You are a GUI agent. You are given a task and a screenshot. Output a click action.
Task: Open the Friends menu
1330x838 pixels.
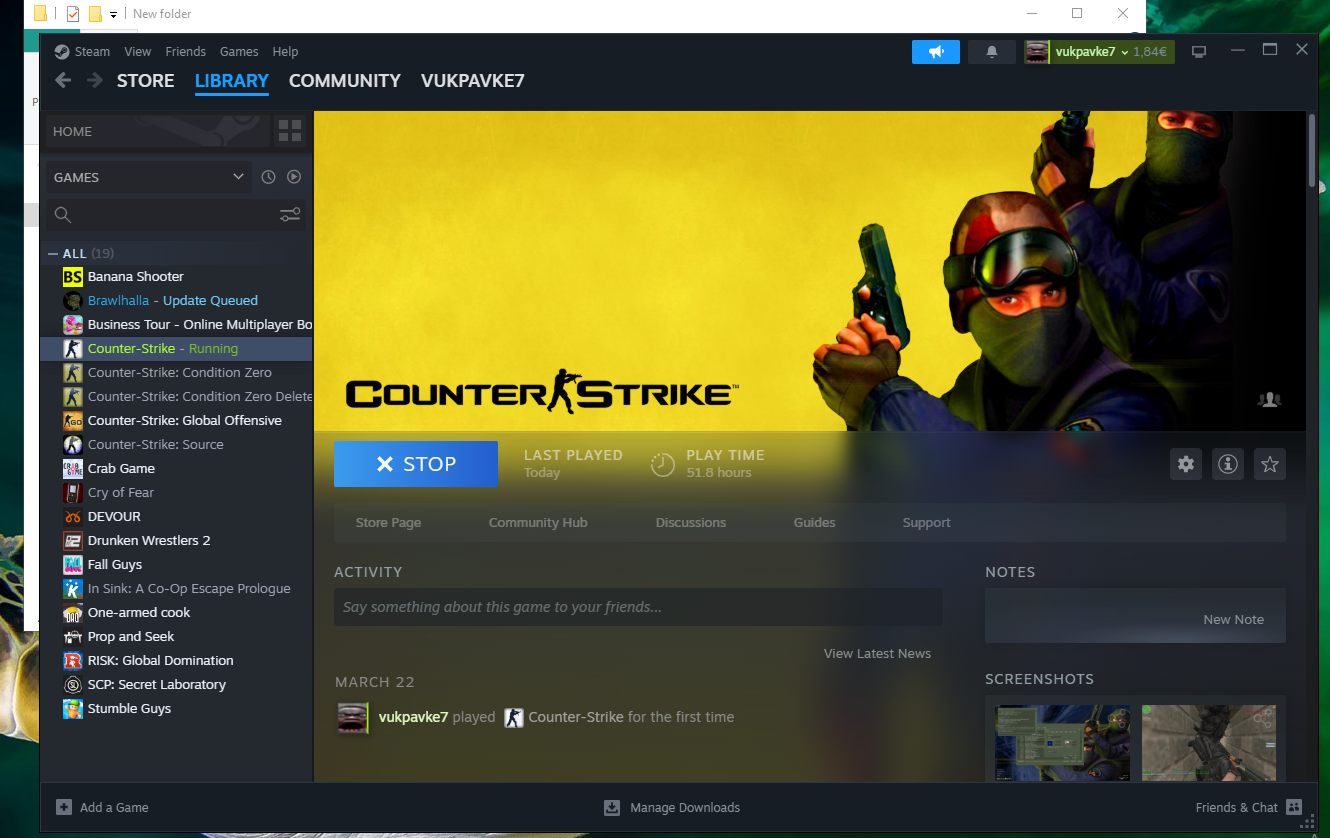tap(185, 52)
